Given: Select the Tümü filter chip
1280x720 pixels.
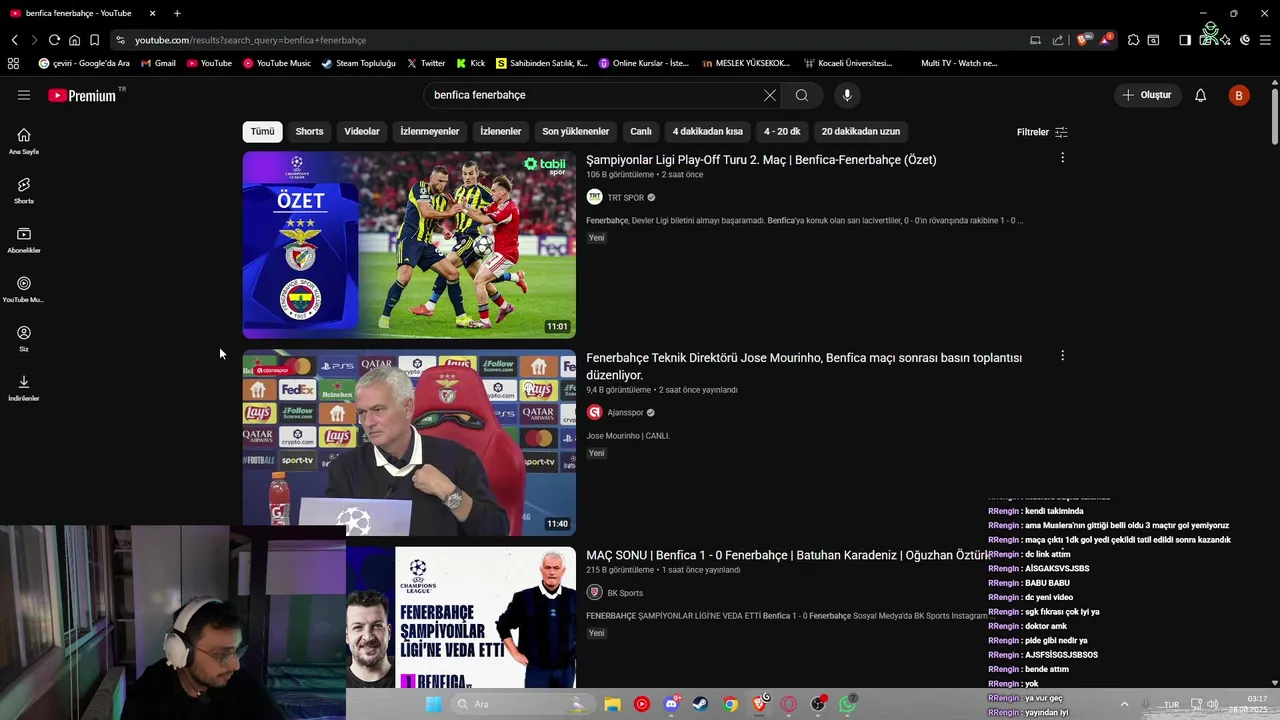Looking at the screenshot, I should tap(262, 131).
